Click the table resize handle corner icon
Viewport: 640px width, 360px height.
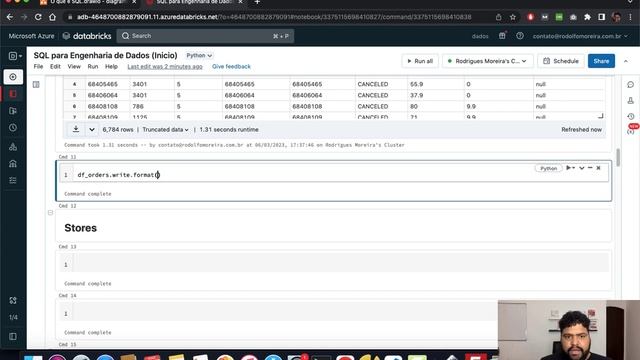[601, 116]
